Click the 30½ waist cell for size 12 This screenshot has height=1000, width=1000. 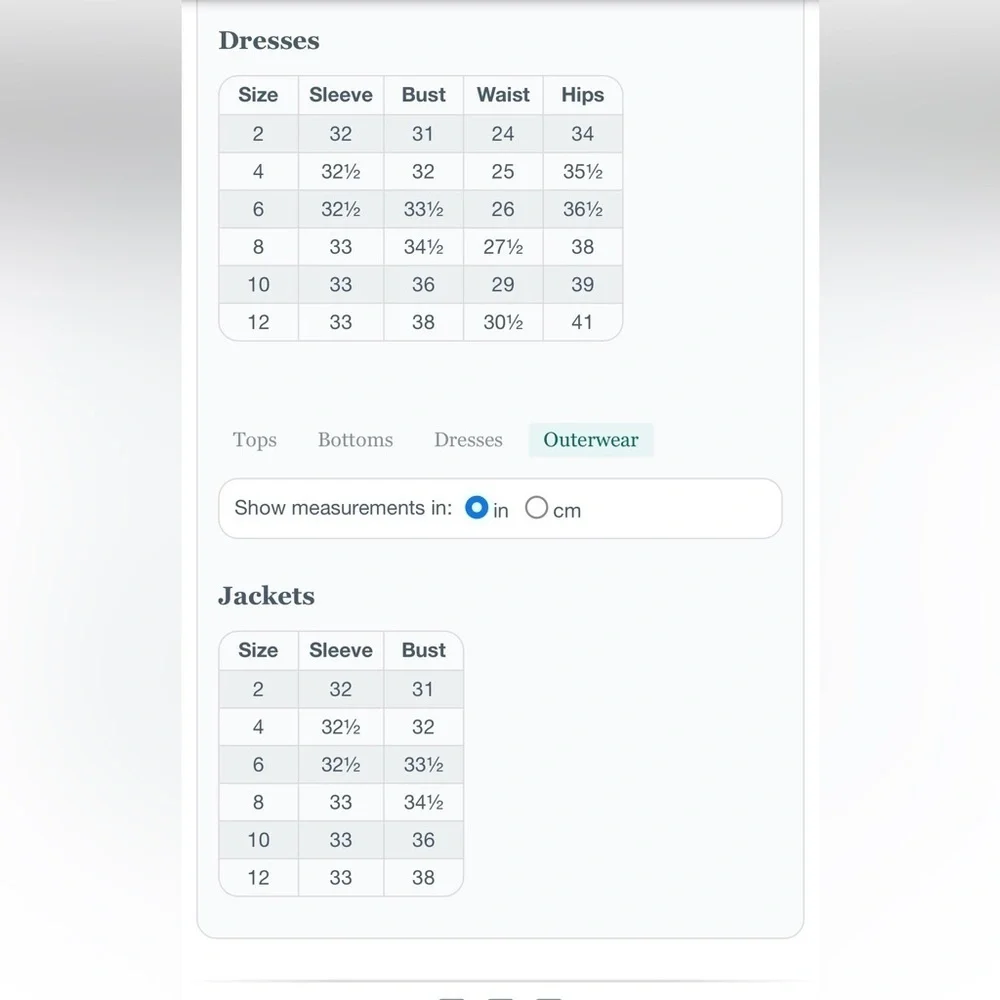pos(503,322)
